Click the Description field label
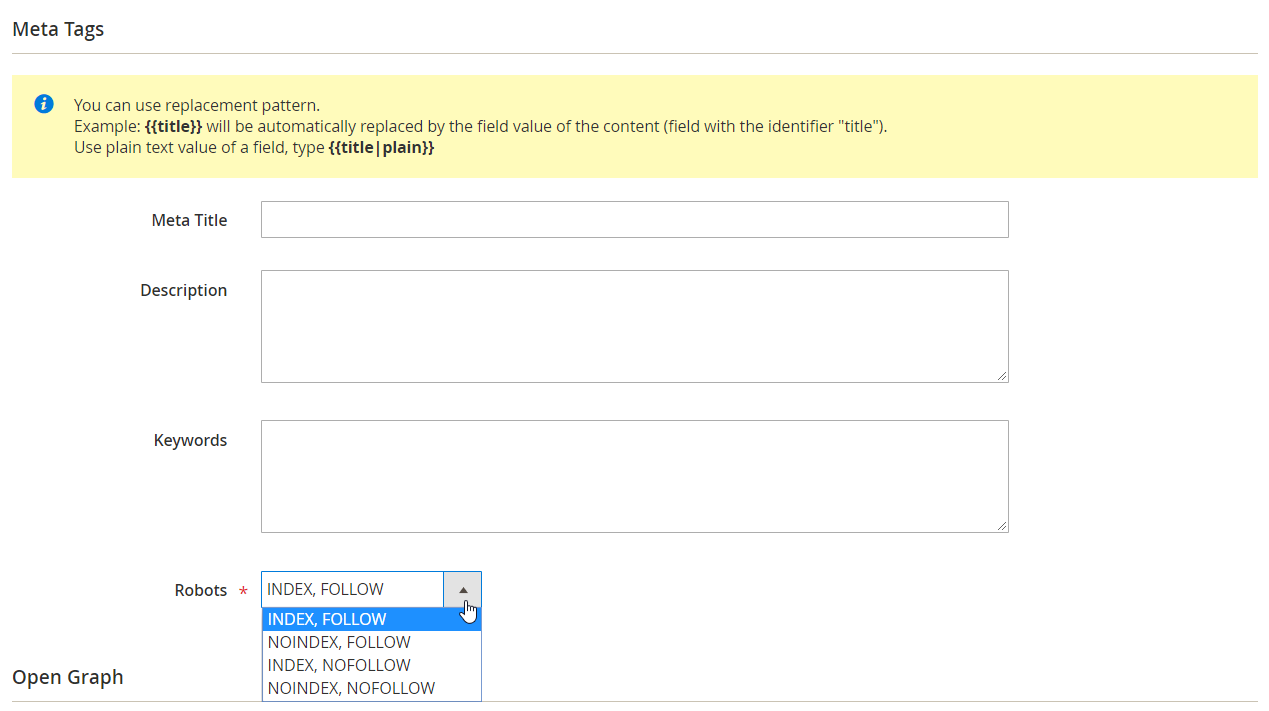Screen dimensions: 1269x711 point(183,291)
